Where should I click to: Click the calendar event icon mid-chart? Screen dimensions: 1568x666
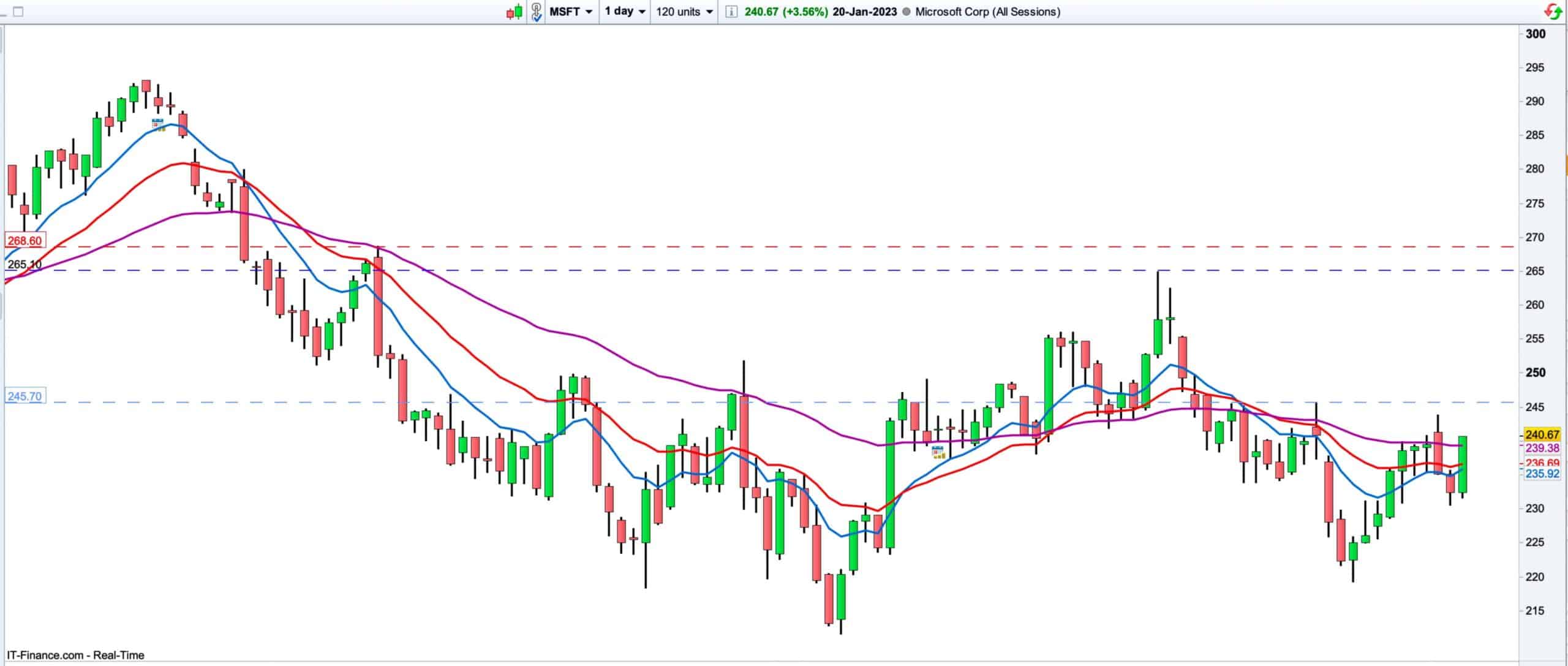pyautogui.click(x=938, y=453)
